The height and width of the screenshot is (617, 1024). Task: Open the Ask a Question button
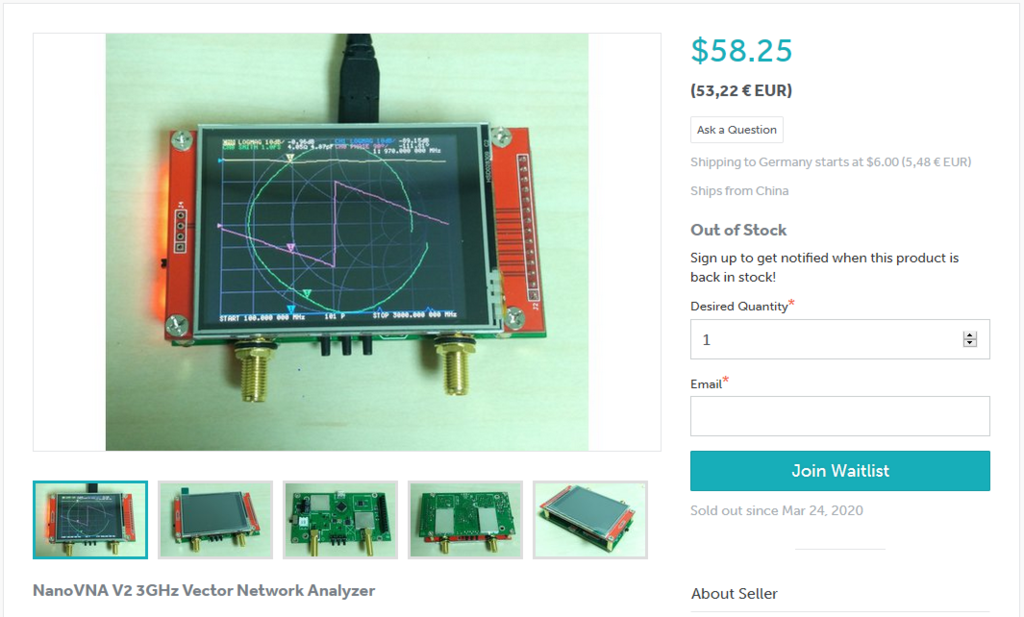click(x=737, y=130)
